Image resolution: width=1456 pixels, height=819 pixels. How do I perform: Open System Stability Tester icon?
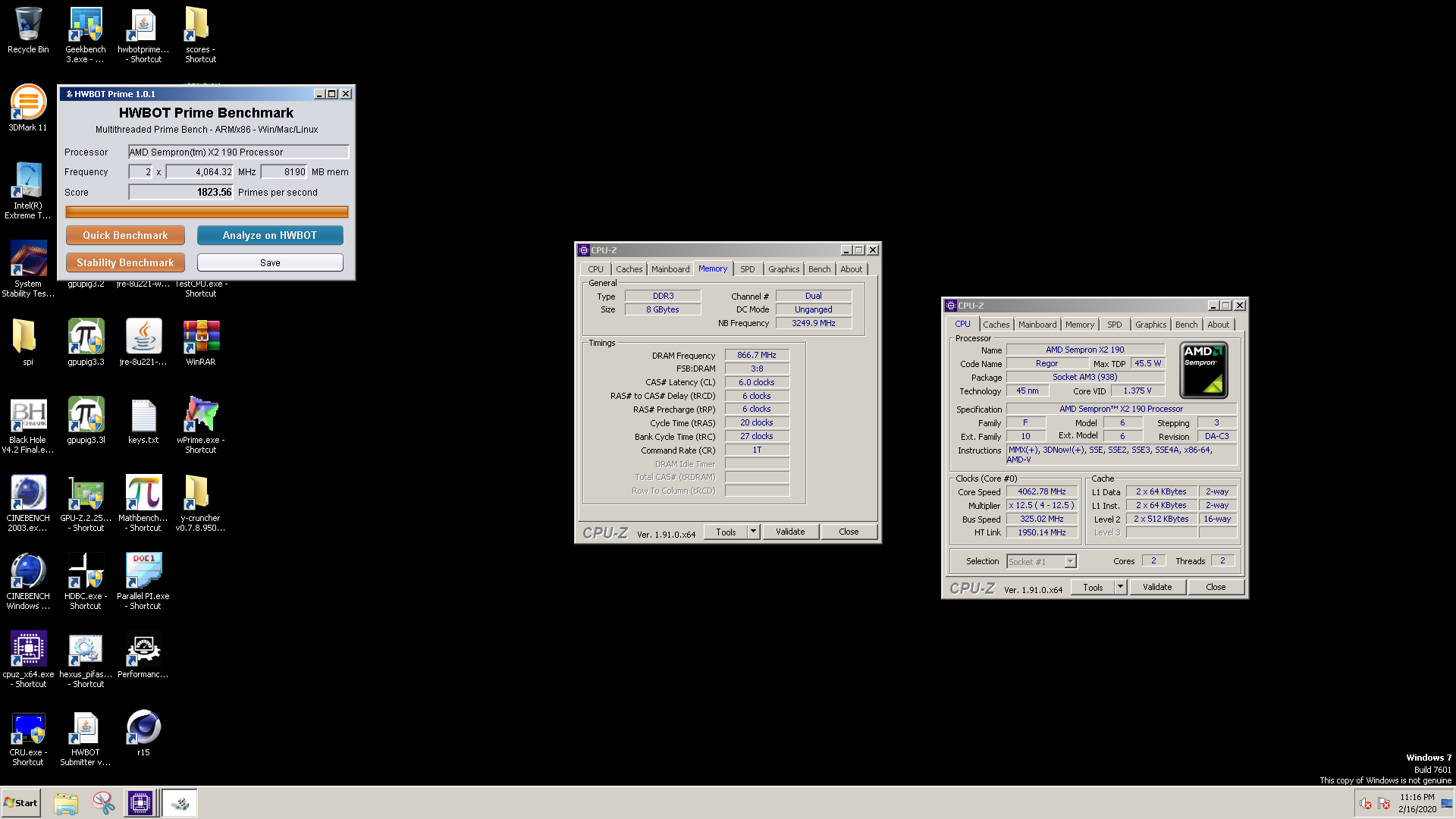[28, 269]
